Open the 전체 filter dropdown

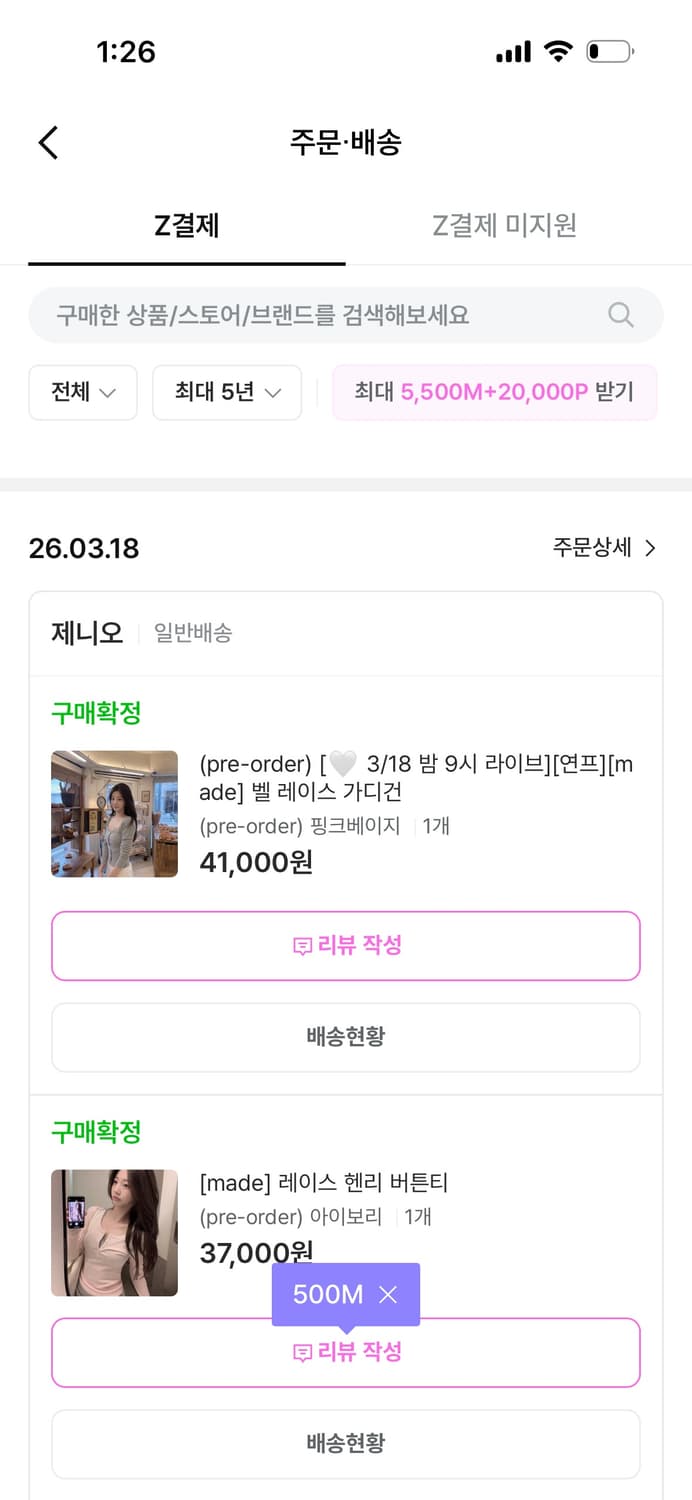[83, 392]
